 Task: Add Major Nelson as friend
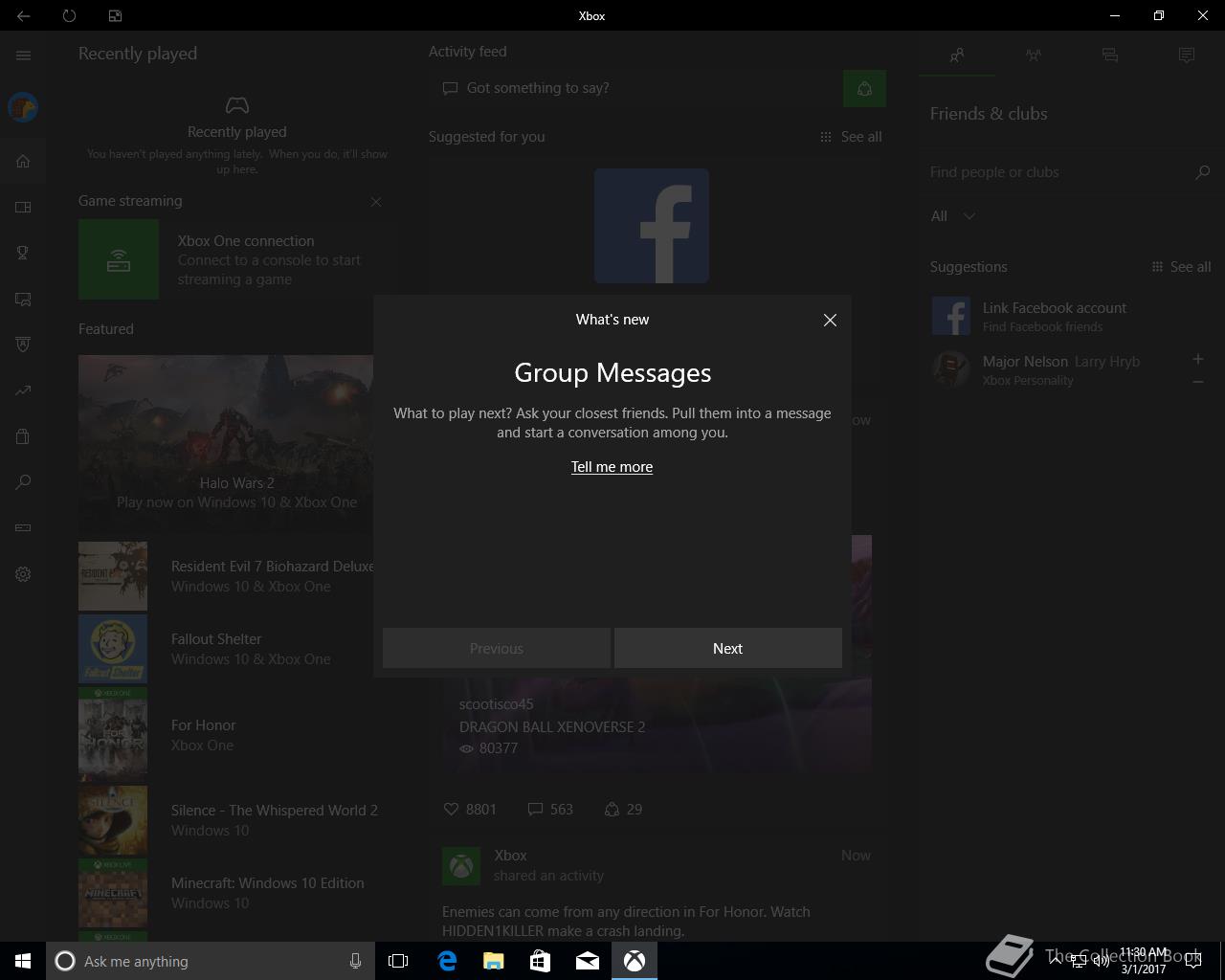(x=1197, y=359)
